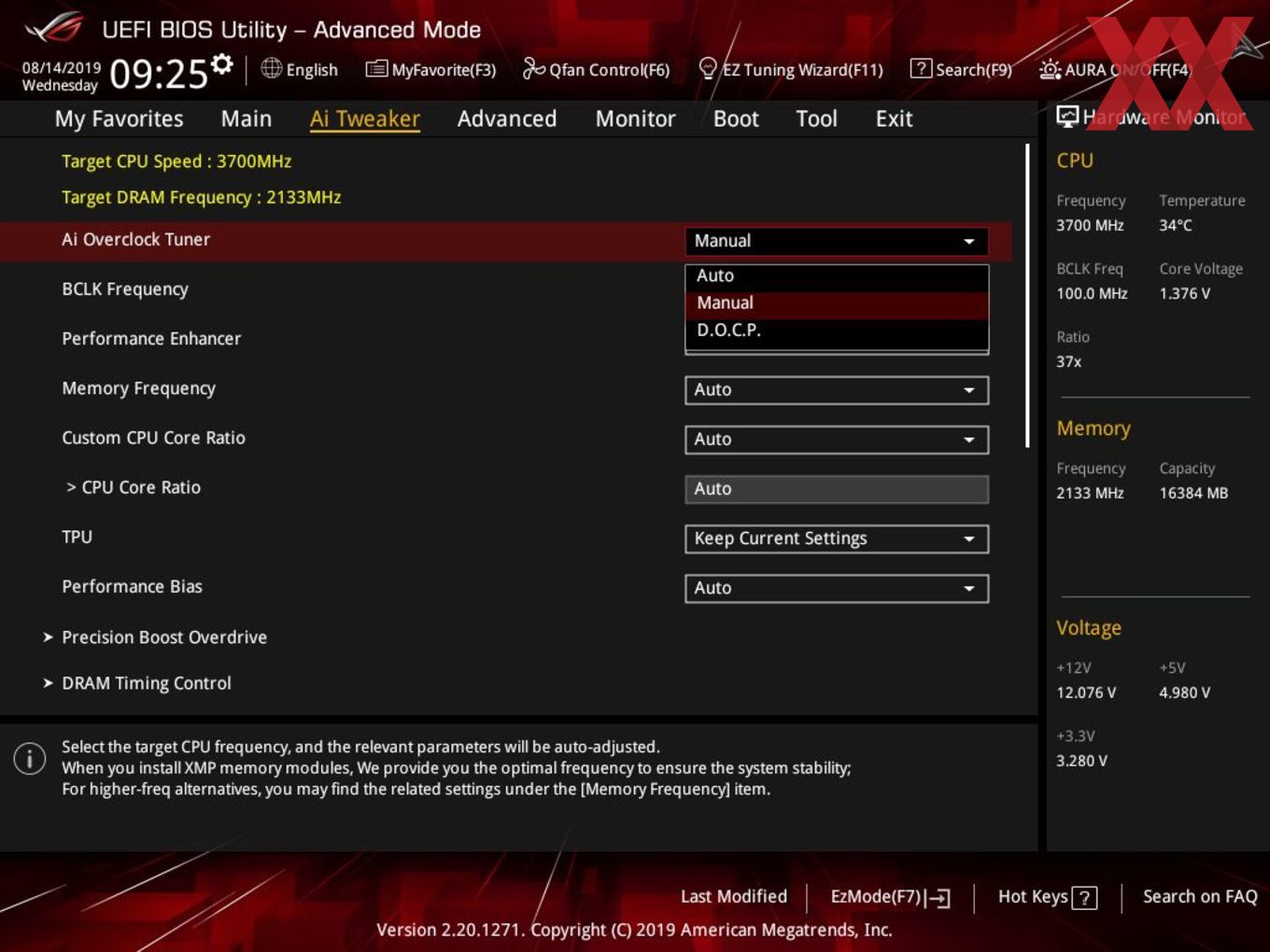
Task: Open the Memory Frequency dropdown
Action: click(x=836, y=390)
